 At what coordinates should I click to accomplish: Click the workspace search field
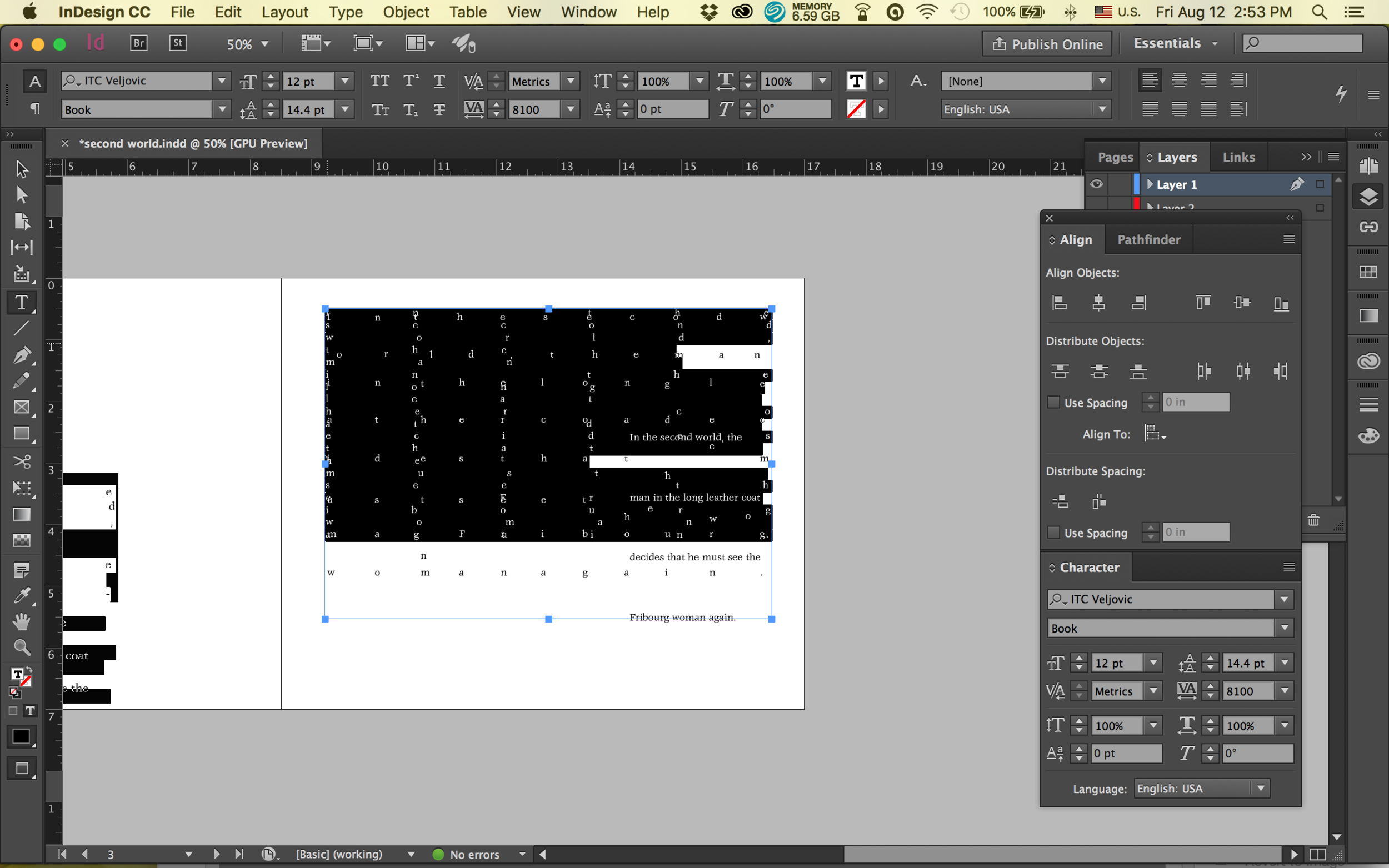pos(1302,43)
